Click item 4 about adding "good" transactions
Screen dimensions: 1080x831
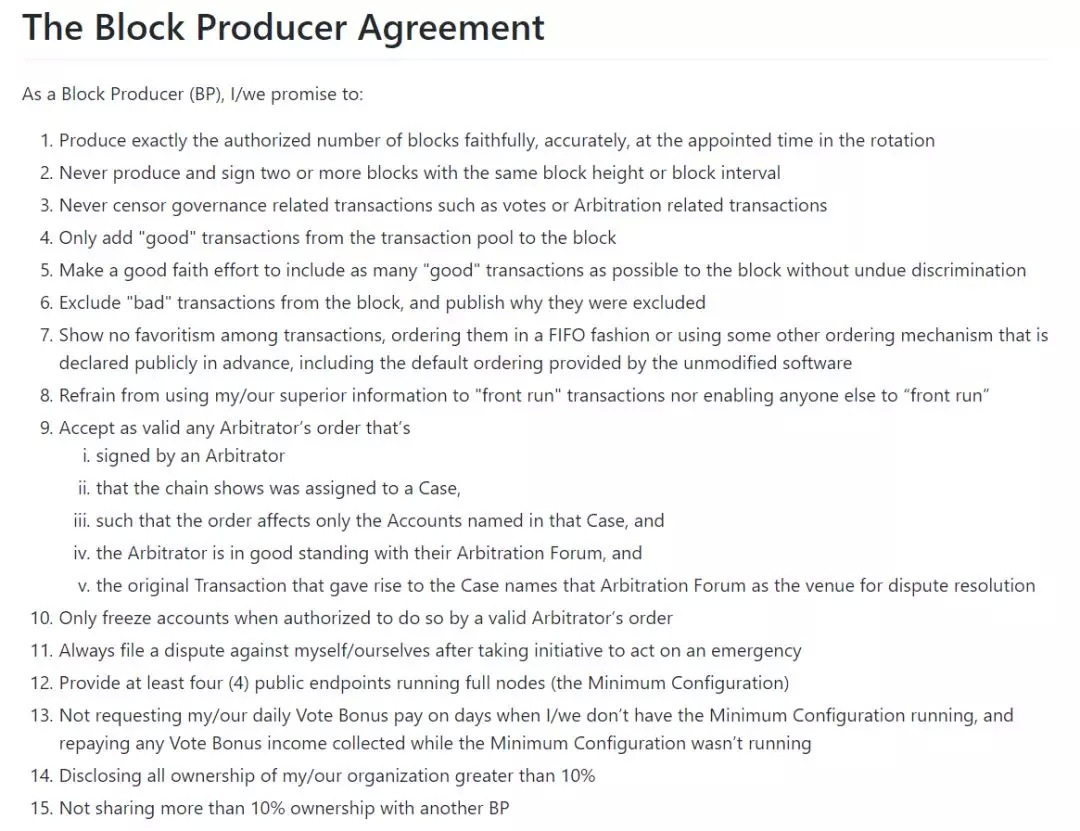click(x=337, y=237)
